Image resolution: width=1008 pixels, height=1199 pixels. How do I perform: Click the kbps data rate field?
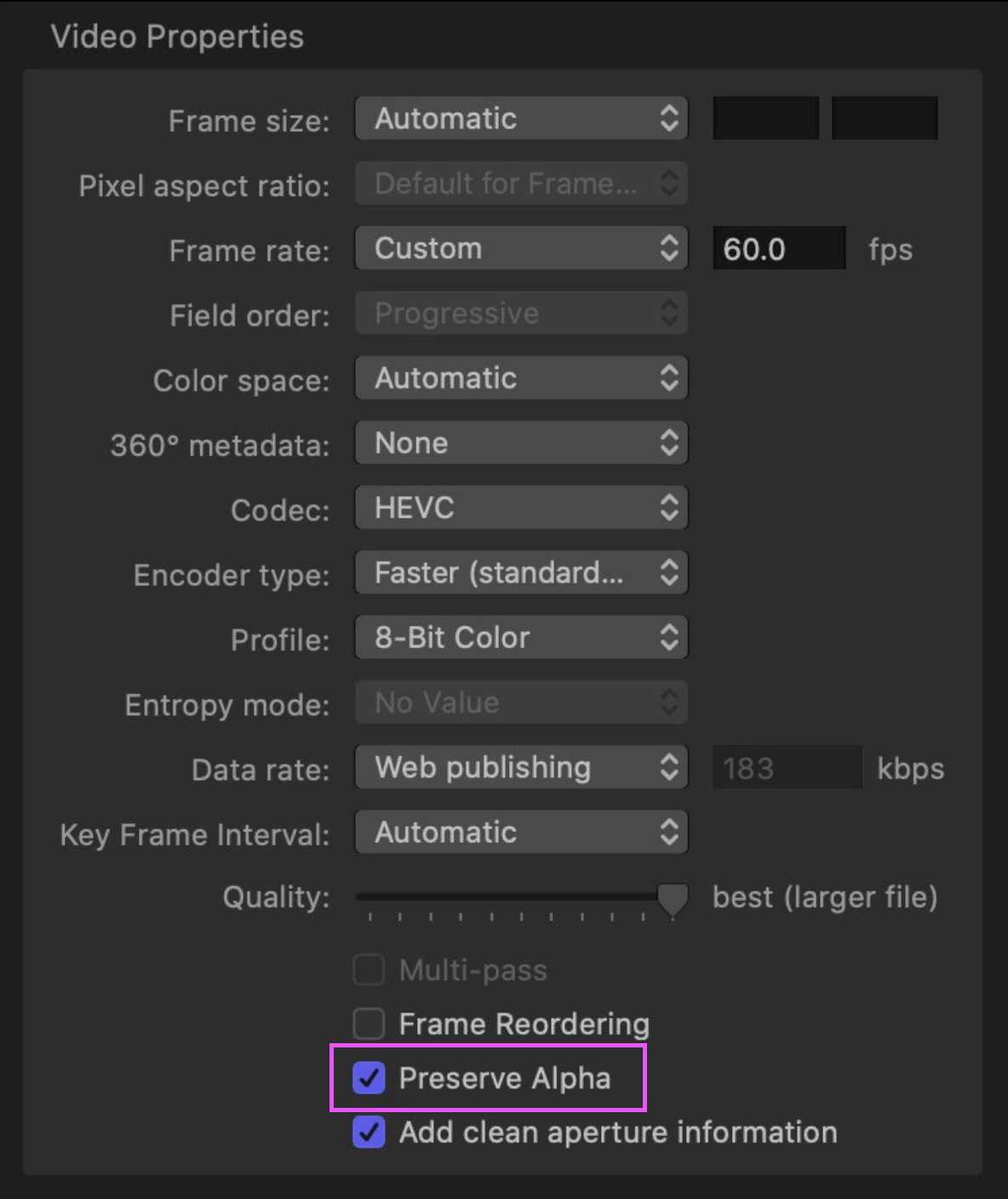(786, 766)
